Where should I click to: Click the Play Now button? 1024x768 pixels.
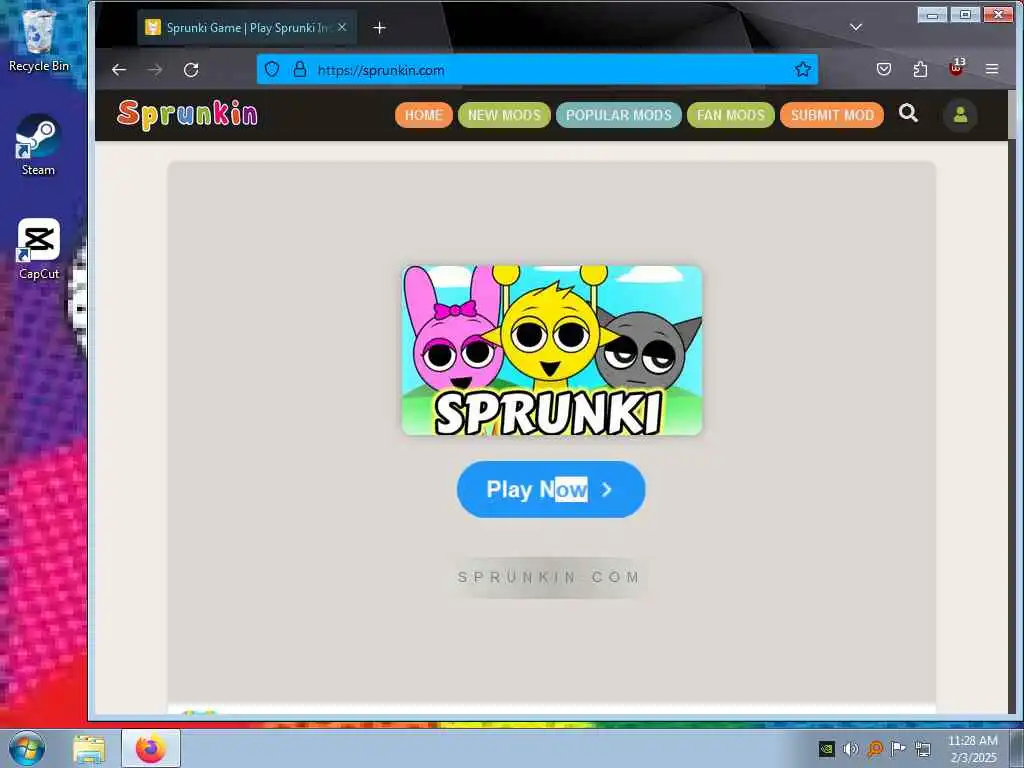pos(551,489)
